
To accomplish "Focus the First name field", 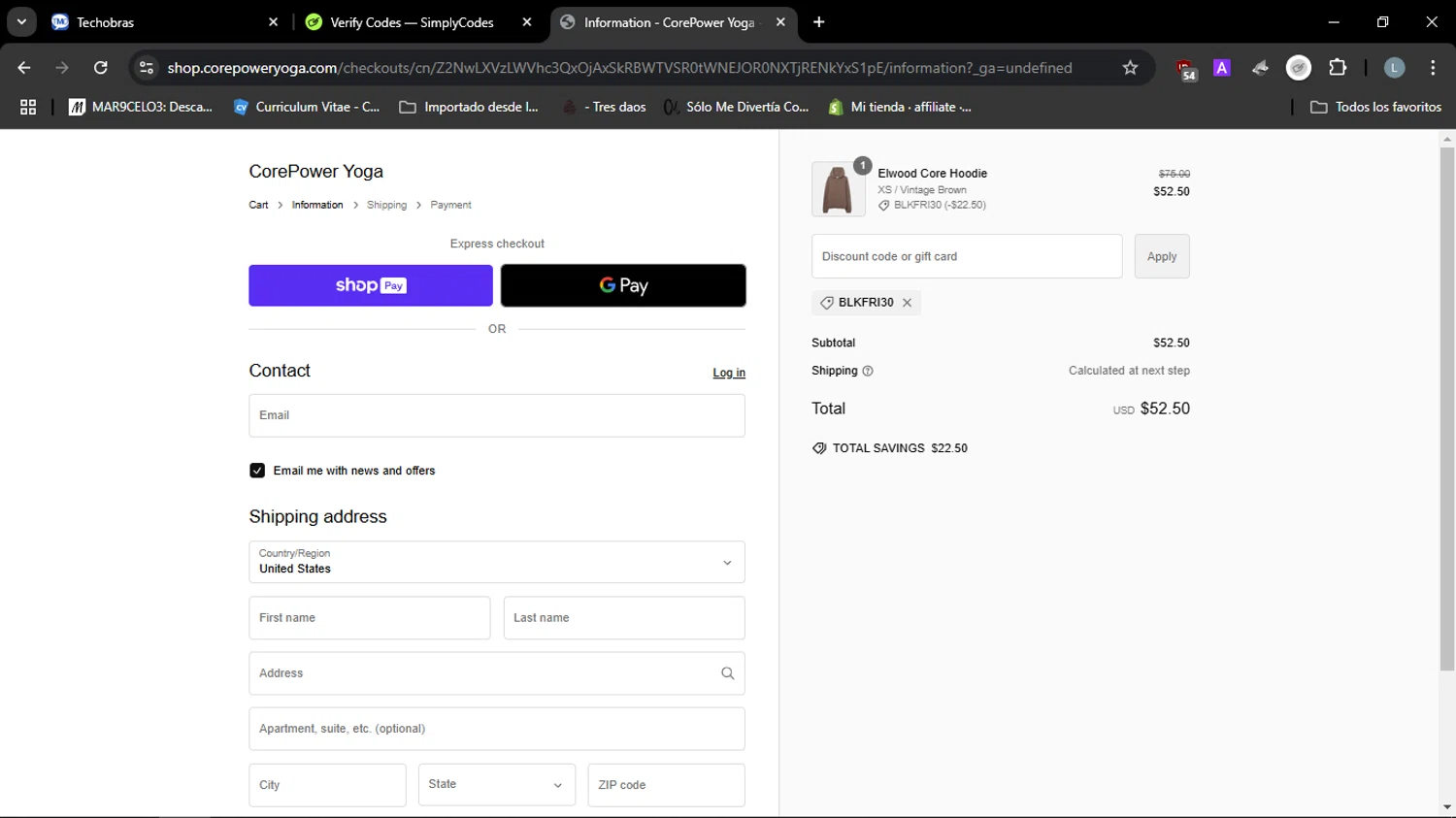I will click(370, 618).
